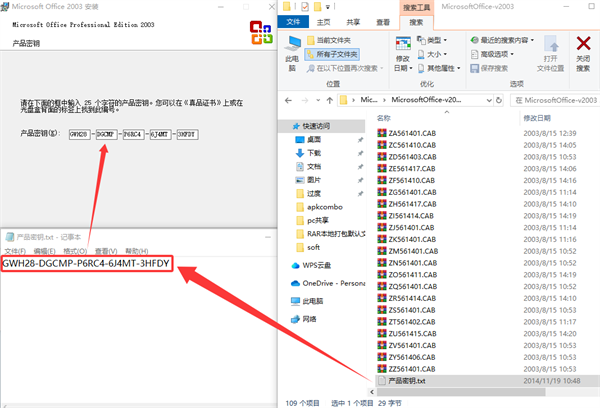The width and height of the screenshot is (600, 408).
Task: Select the current folder search option
Action: [x=329, y=40]
